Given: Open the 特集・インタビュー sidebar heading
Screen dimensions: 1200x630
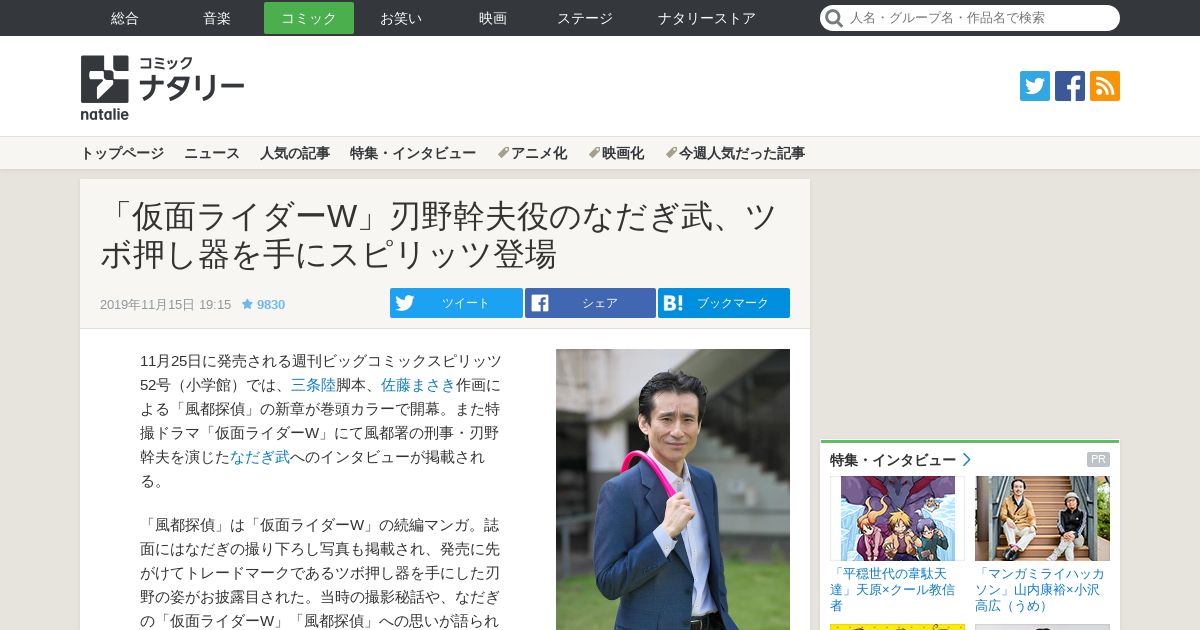Looking at the screenshot, I should [x=893, y=460].
